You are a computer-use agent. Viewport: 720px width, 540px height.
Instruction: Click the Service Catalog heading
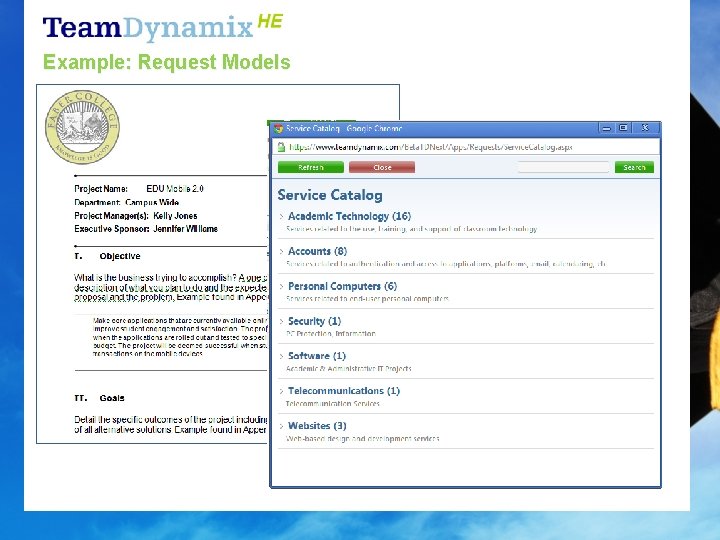[330, 195]
